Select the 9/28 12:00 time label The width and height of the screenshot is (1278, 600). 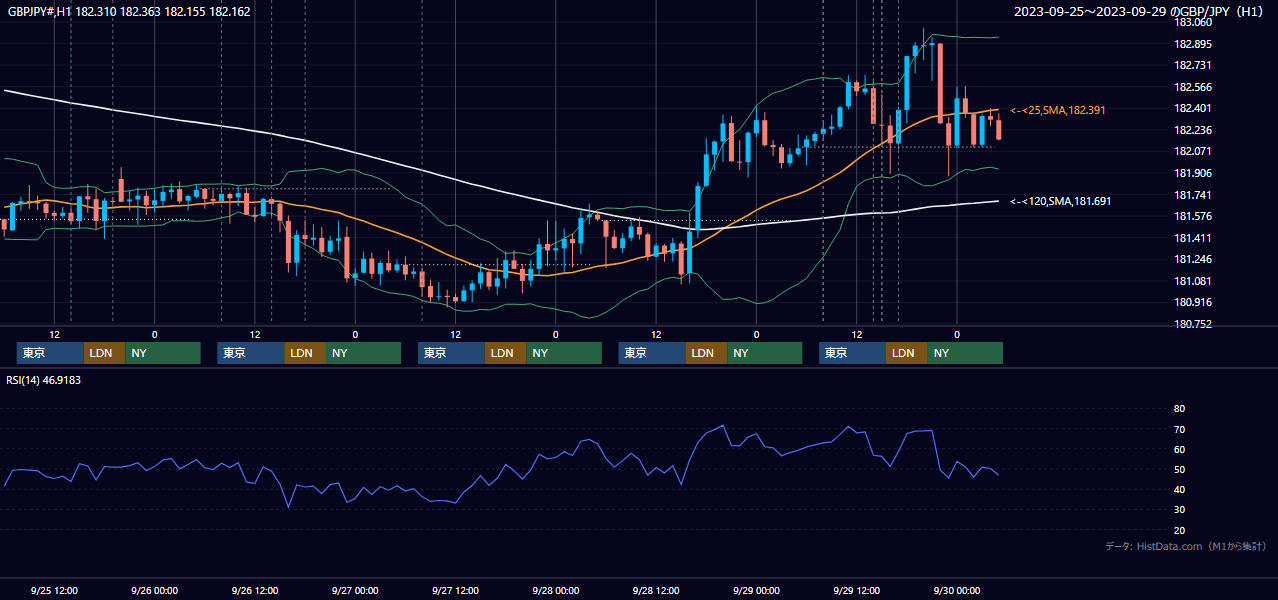pos(656,590)
